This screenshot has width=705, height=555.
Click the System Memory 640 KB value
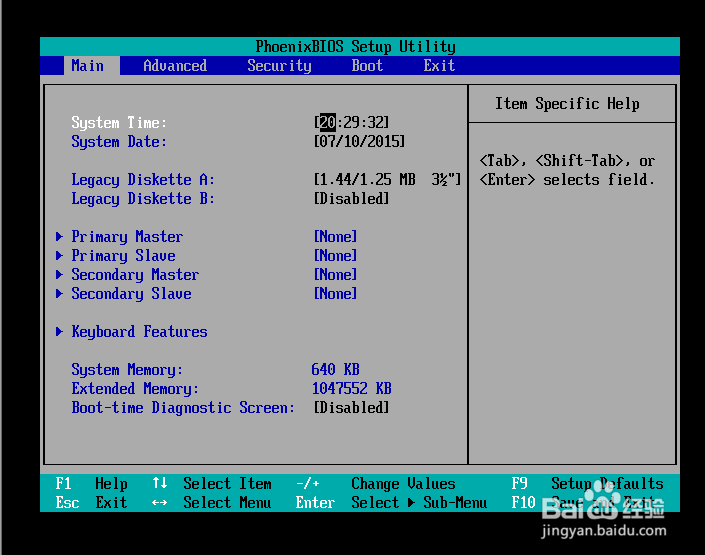(x=335, y=369)
